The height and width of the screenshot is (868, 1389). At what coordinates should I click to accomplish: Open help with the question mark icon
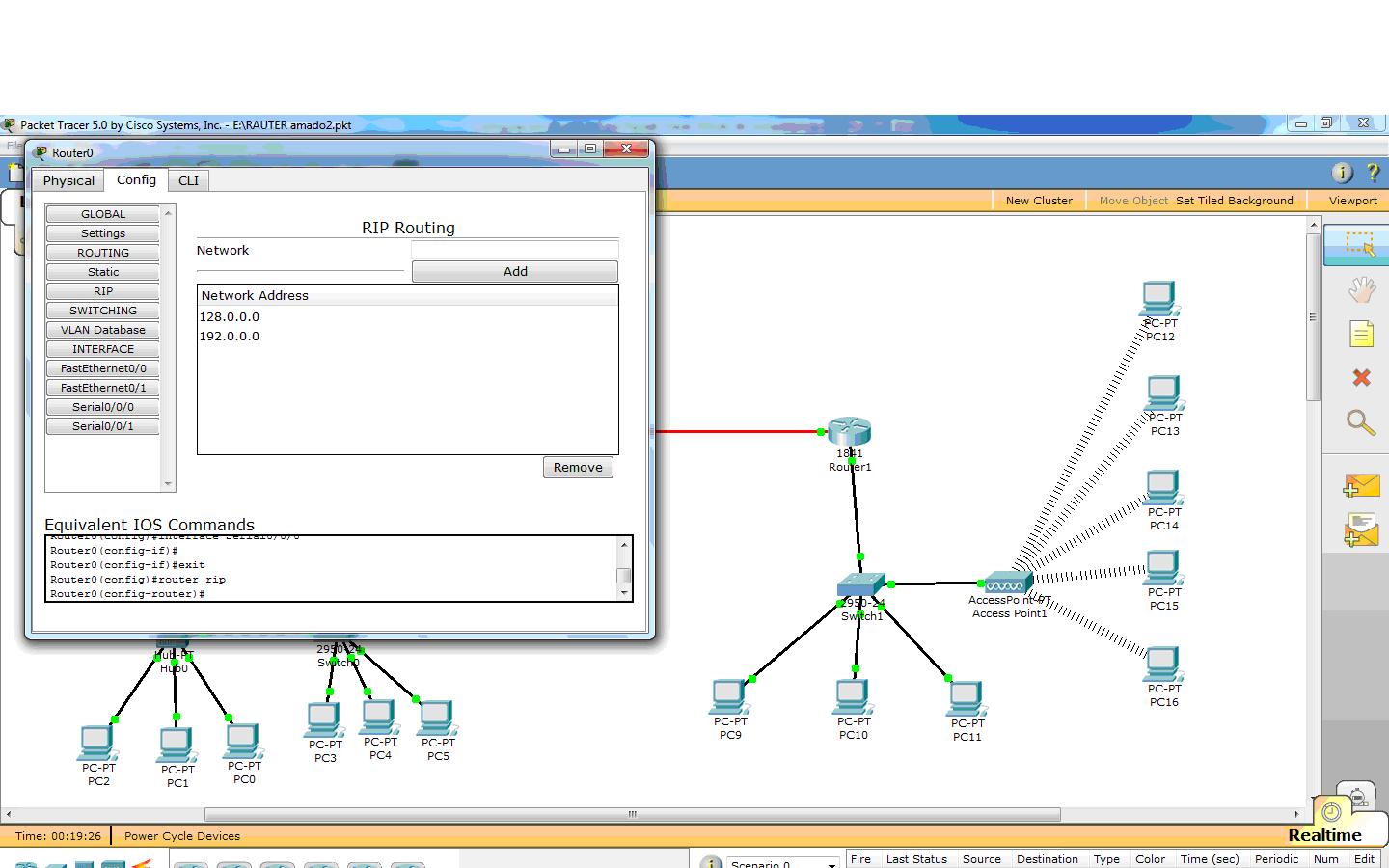click(1373, 173)
